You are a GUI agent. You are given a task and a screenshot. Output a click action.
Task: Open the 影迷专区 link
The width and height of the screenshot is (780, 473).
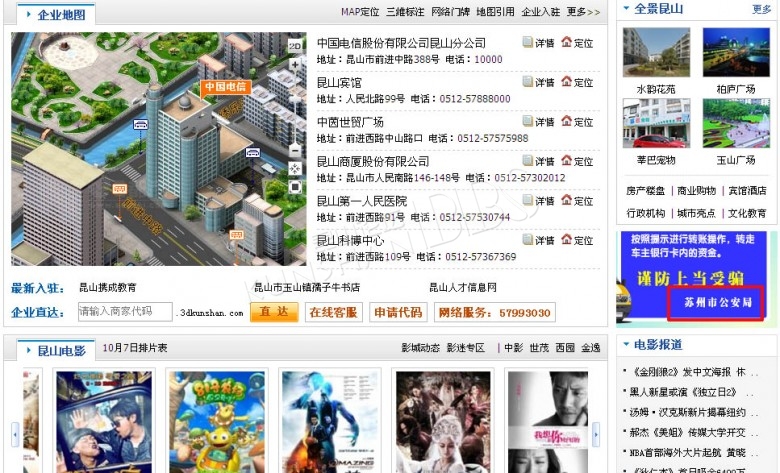466,348
